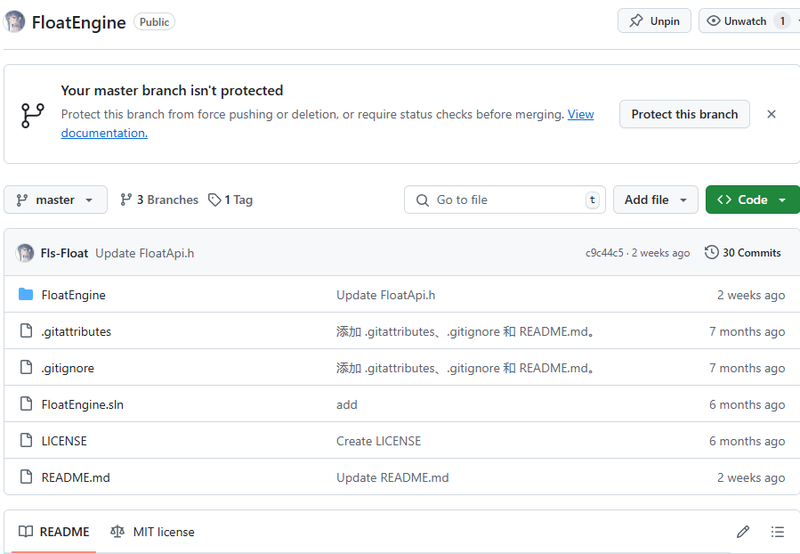800x554 pixels.
Task: Open the README.md file
Action: coord(76,477)
